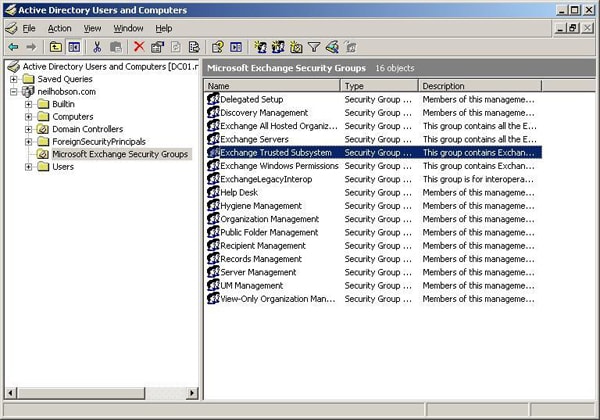Open the Help menu

pyautogui.click(x=163, y=28)
